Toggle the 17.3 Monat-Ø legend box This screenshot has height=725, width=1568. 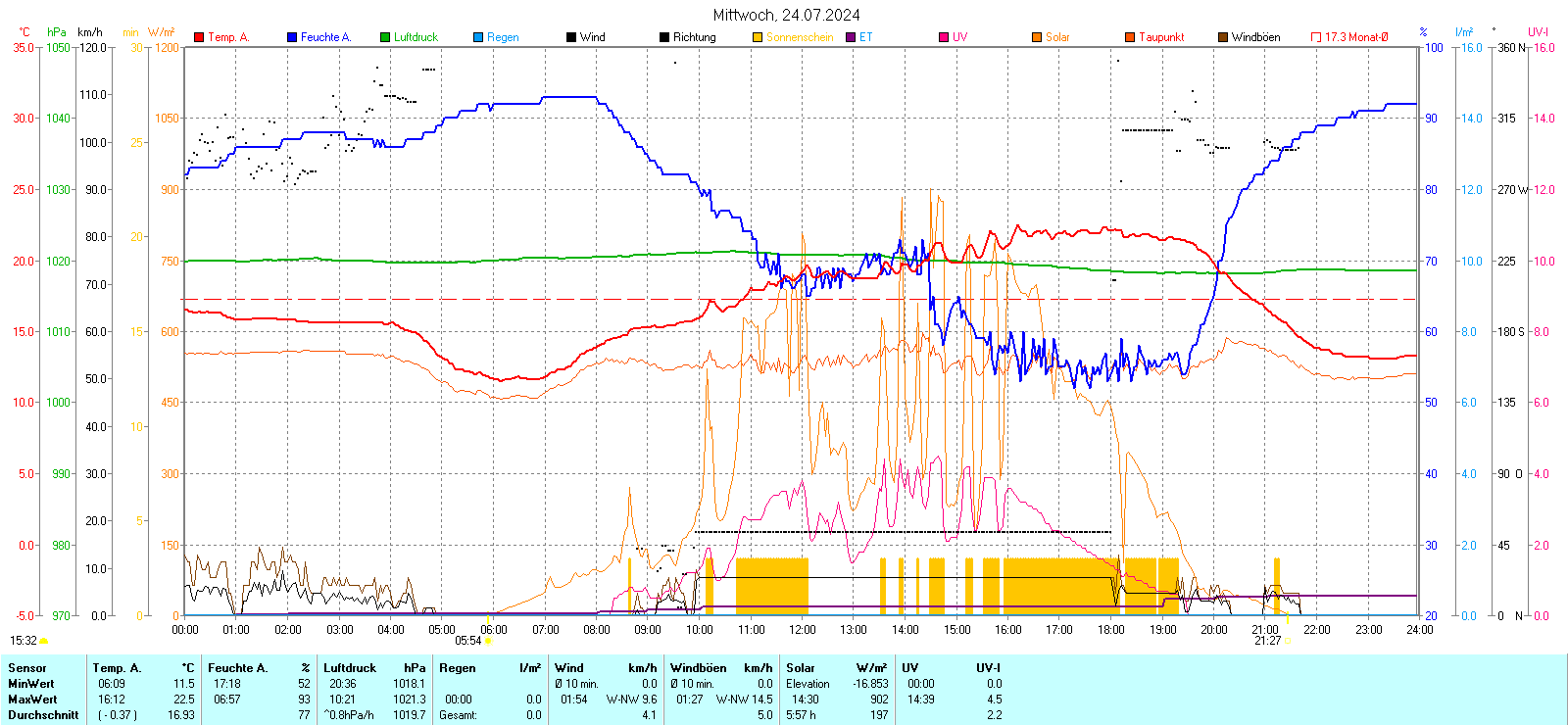pyautogui.click(x=1316, y=37)
